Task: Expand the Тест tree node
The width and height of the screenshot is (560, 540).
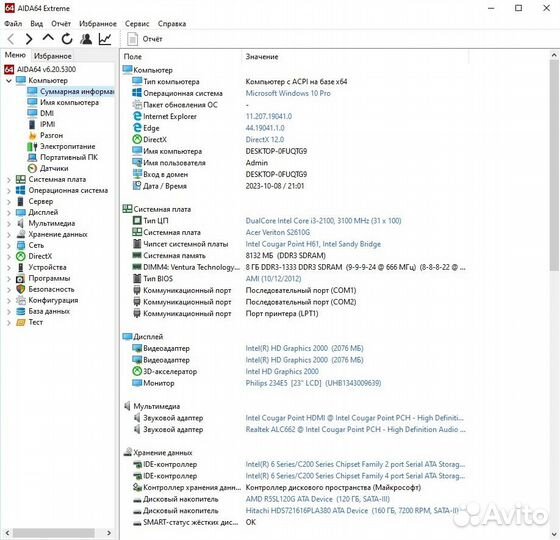Action: pos(9,322)
